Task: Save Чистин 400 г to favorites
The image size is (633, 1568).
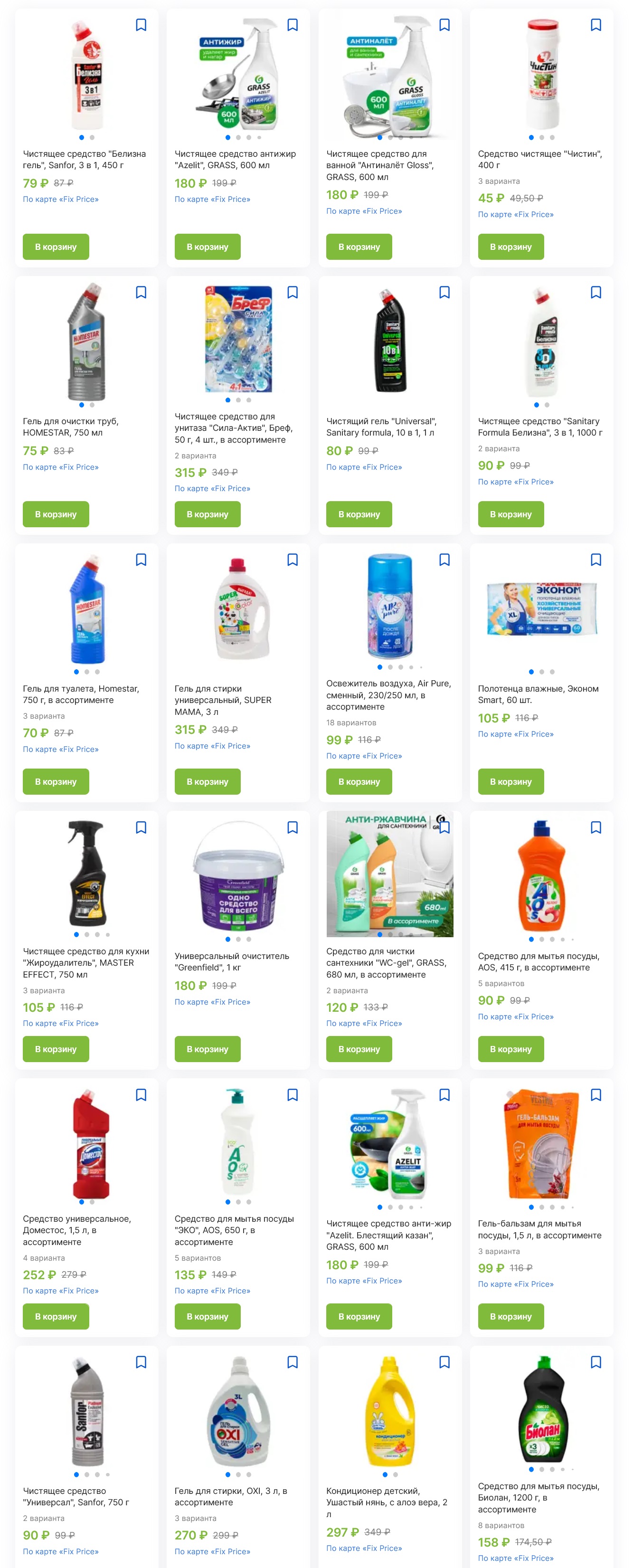Action: tap(596, 25)
